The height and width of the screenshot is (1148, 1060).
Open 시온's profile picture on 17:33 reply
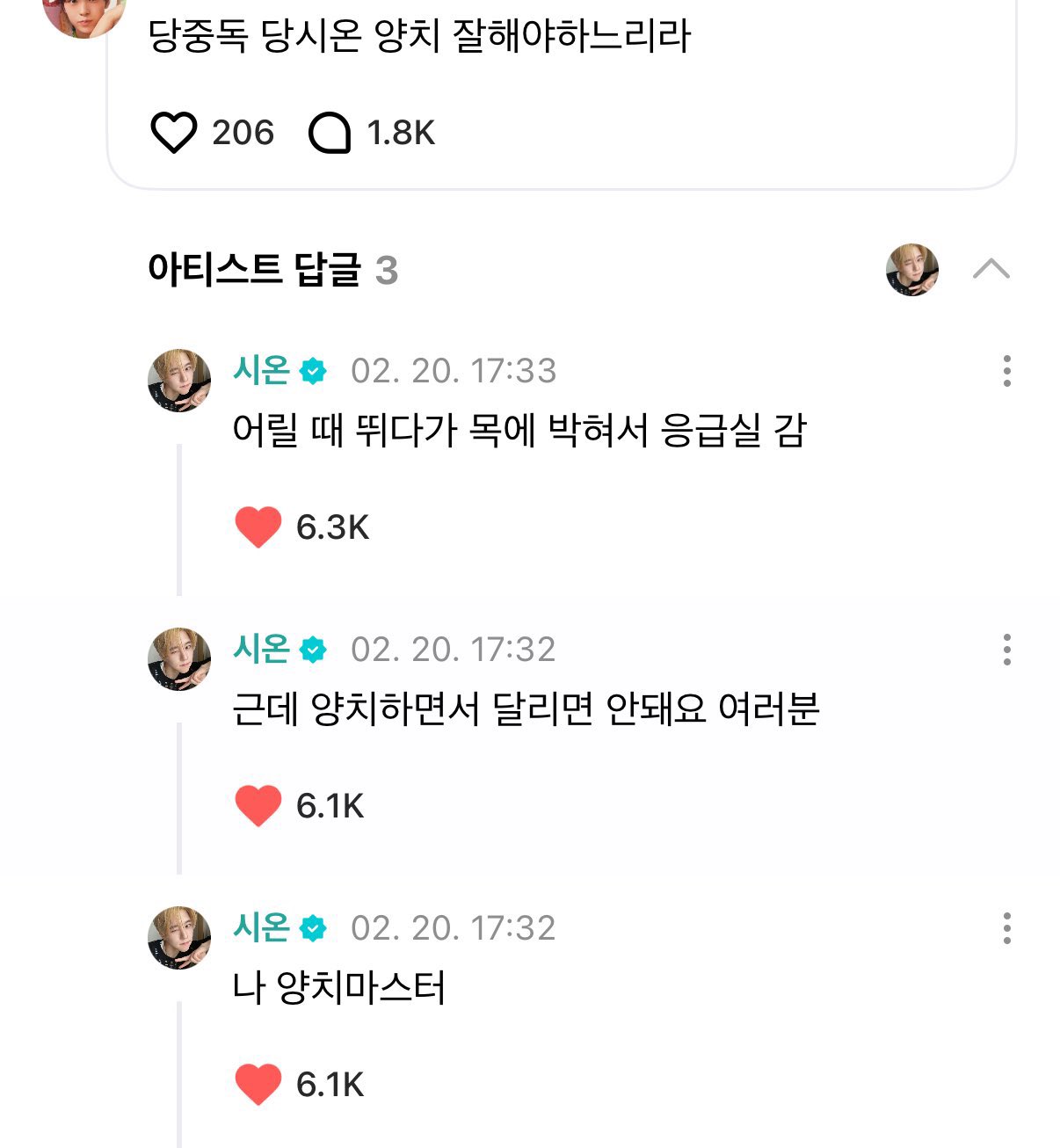pos(179,381)
